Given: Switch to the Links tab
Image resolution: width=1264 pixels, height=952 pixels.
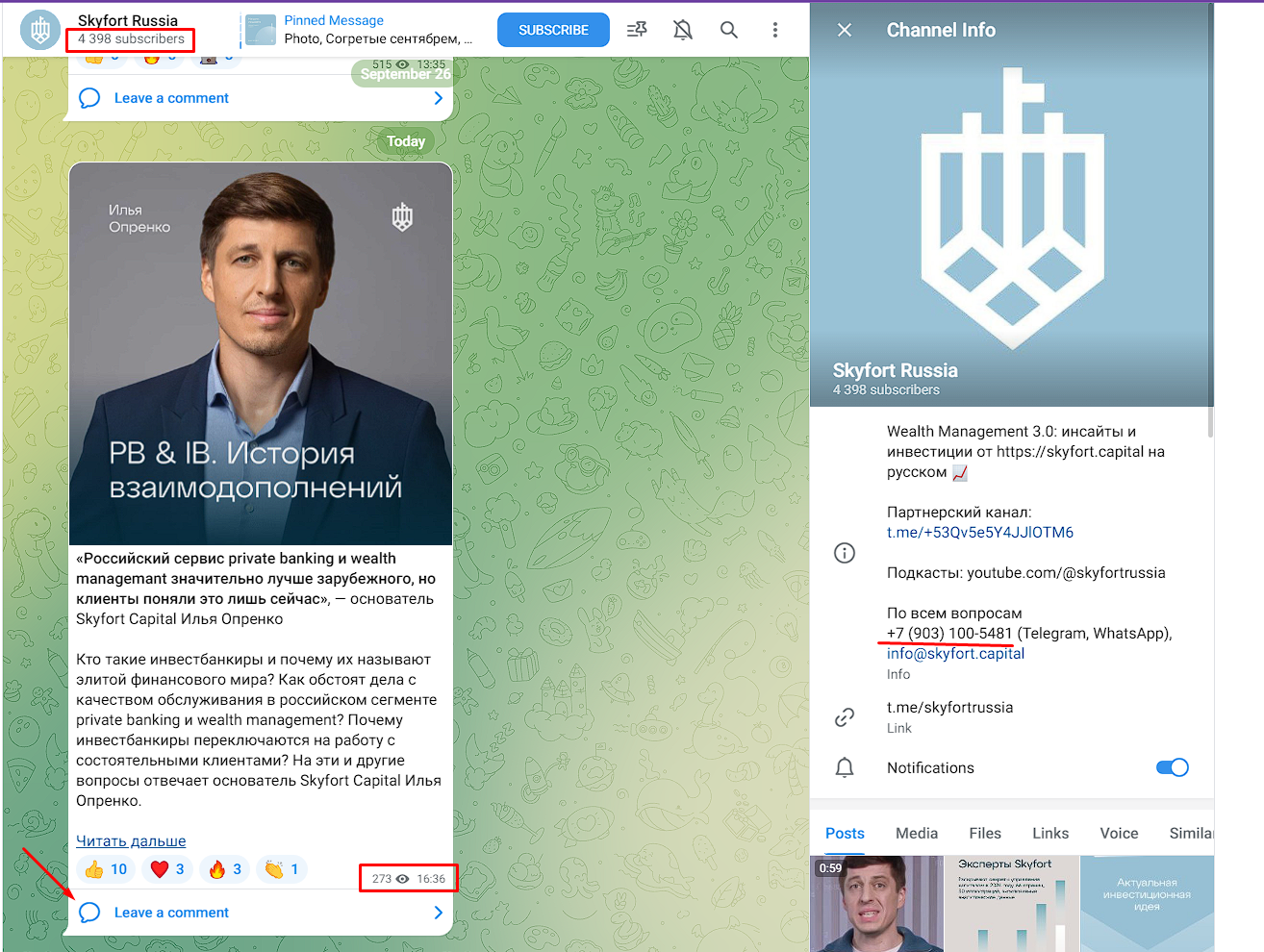Looking at the screenshot, I should point(1050,833).
